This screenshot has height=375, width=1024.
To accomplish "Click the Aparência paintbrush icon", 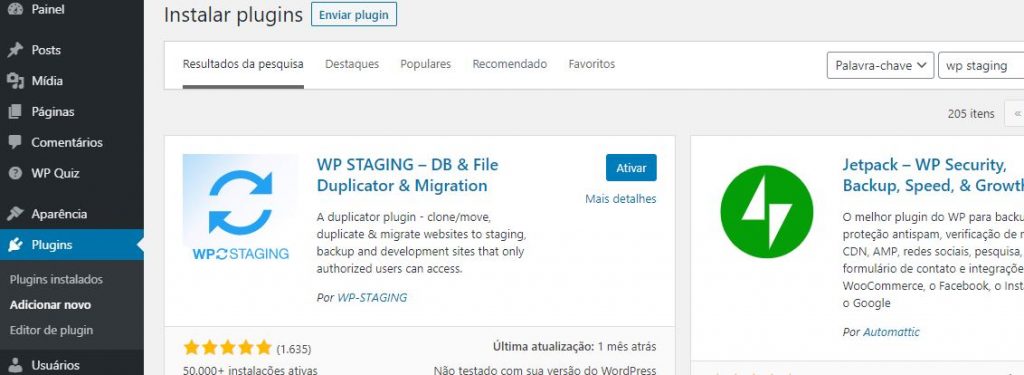I will point(15,214).
